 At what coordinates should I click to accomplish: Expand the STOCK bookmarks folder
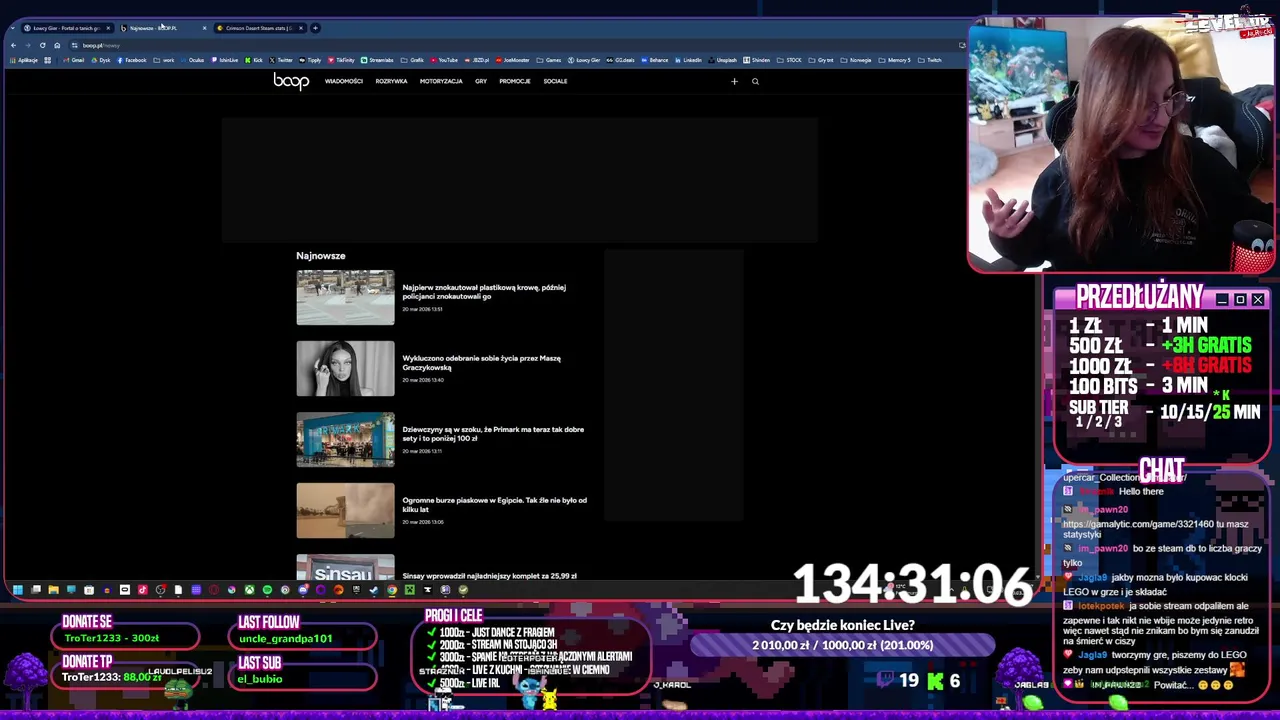coord(789,60)
